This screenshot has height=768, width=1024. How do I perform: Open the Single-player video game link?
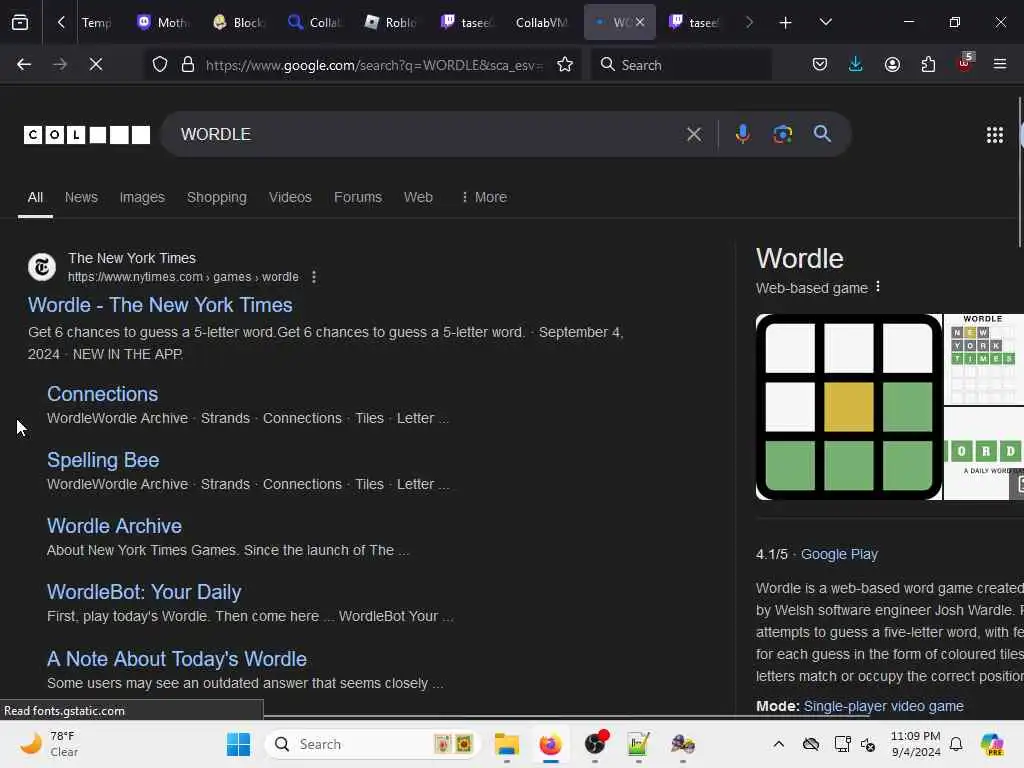(883, 706)
